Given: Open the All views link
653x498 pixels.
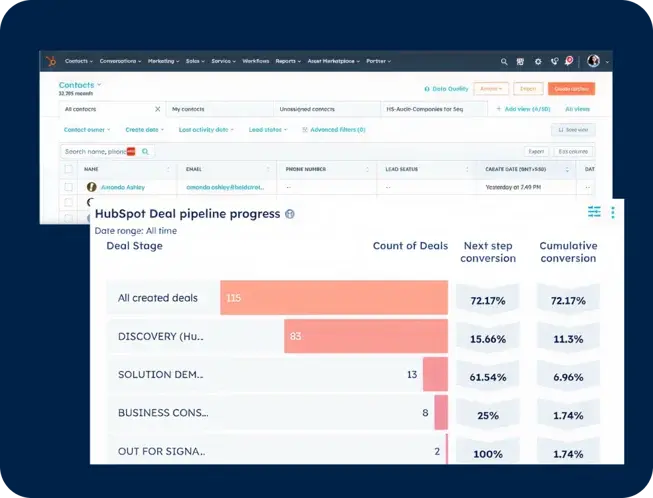Looking at the screenshot, I should pos(577,109).
